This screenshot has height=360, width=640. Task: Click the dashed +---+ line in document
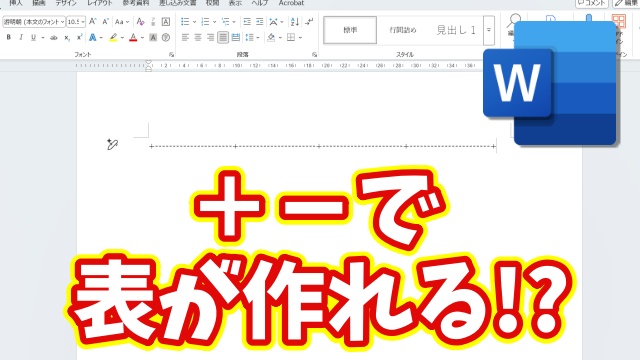tap(322, 146)
